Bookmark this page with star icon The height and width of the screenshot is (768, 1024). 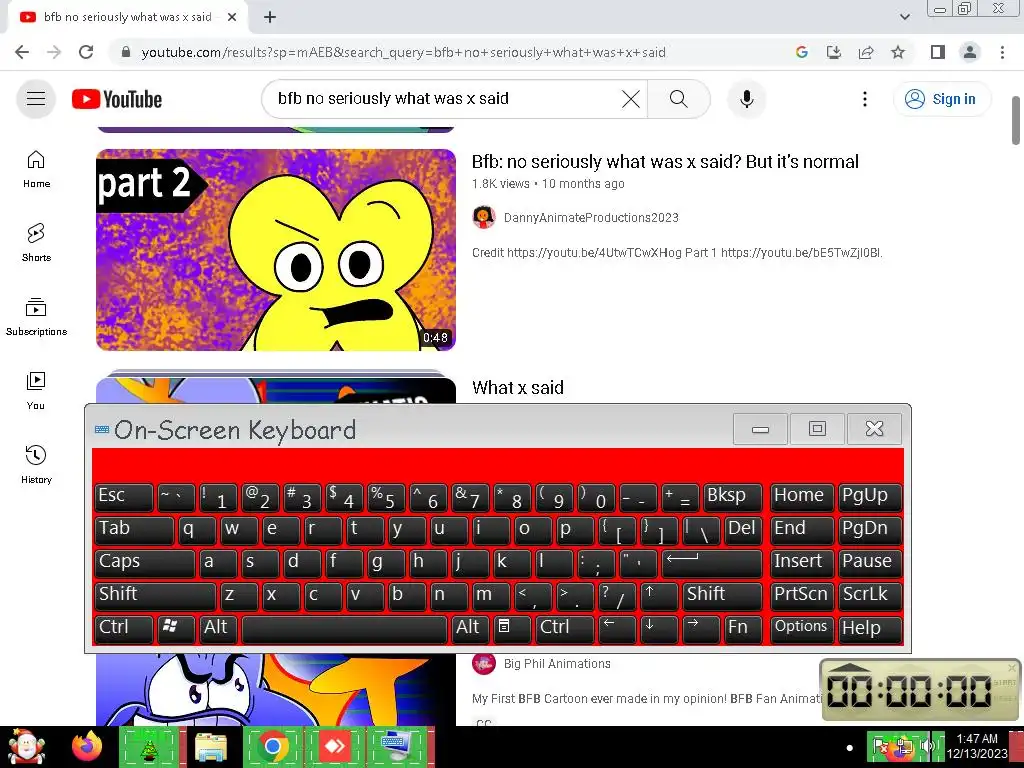pyautogui.click(x=898, y=52)
